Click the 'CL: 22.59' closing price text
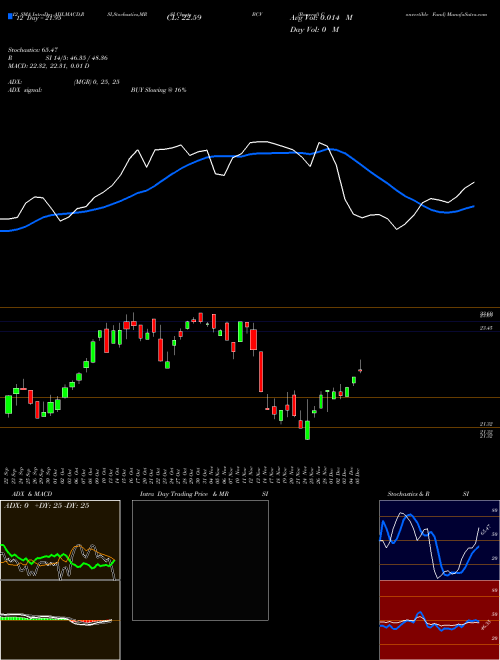This screenshot has width=500, height=660. 184,17
